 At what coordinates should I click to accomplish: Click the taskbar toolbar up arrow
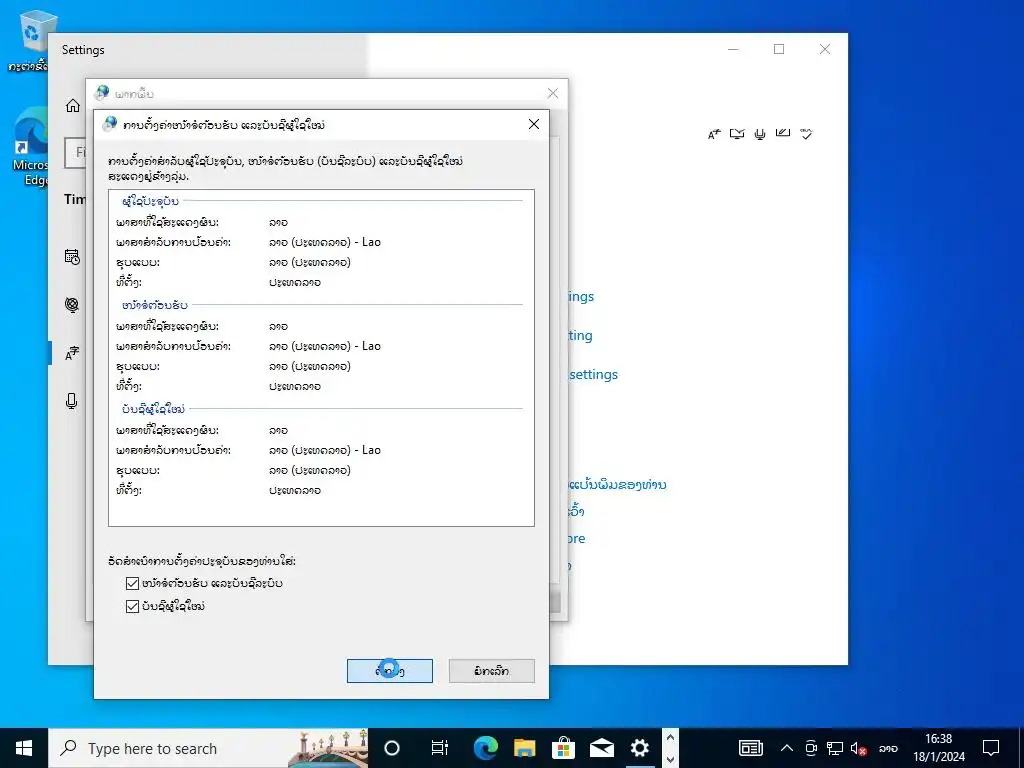point(670,737)
